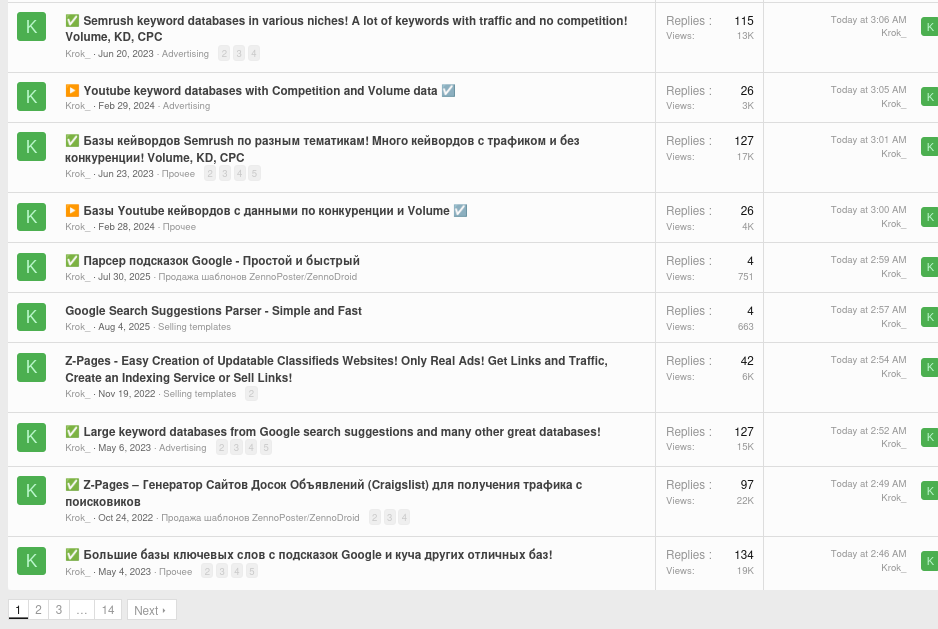938x629 pixels.
Task: Click the Jul 30, 2025 date link
Action: click(x=124, y=277)
